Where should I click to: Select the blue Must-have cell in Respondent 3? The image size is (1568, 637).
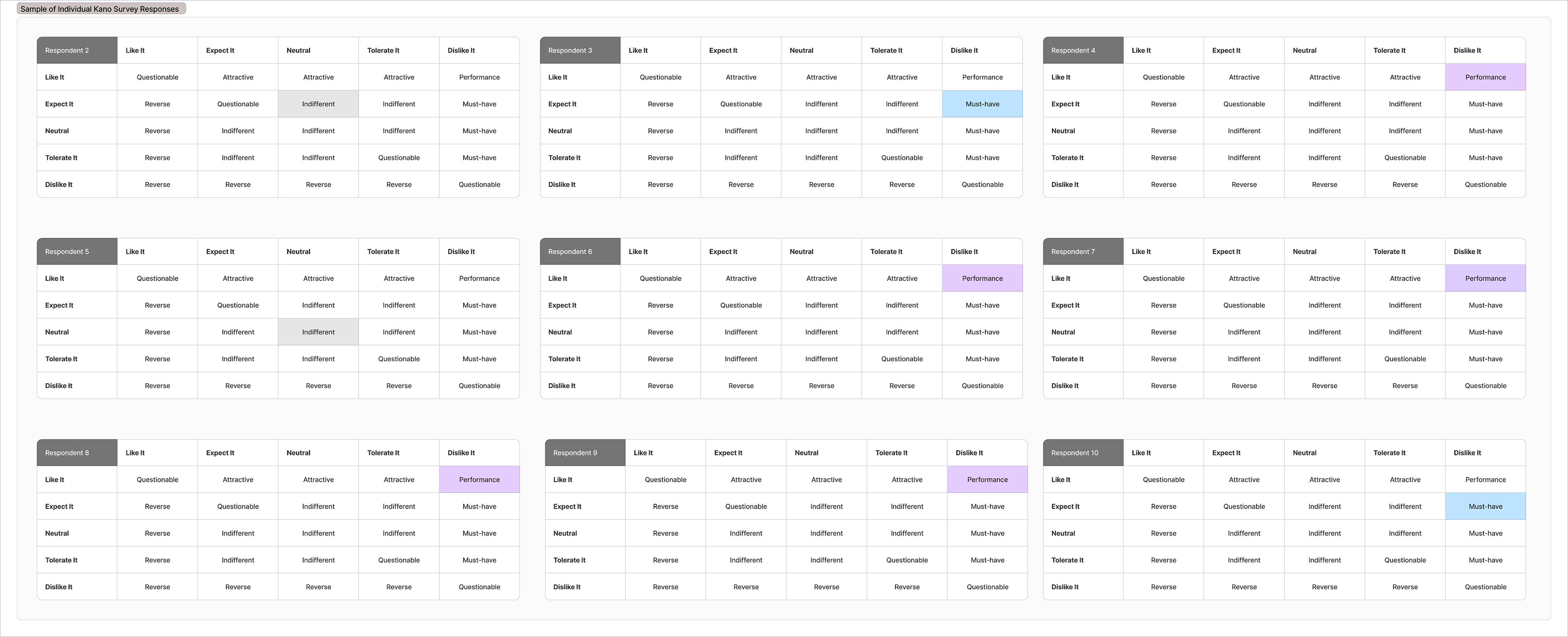click(x=982, y=104)
